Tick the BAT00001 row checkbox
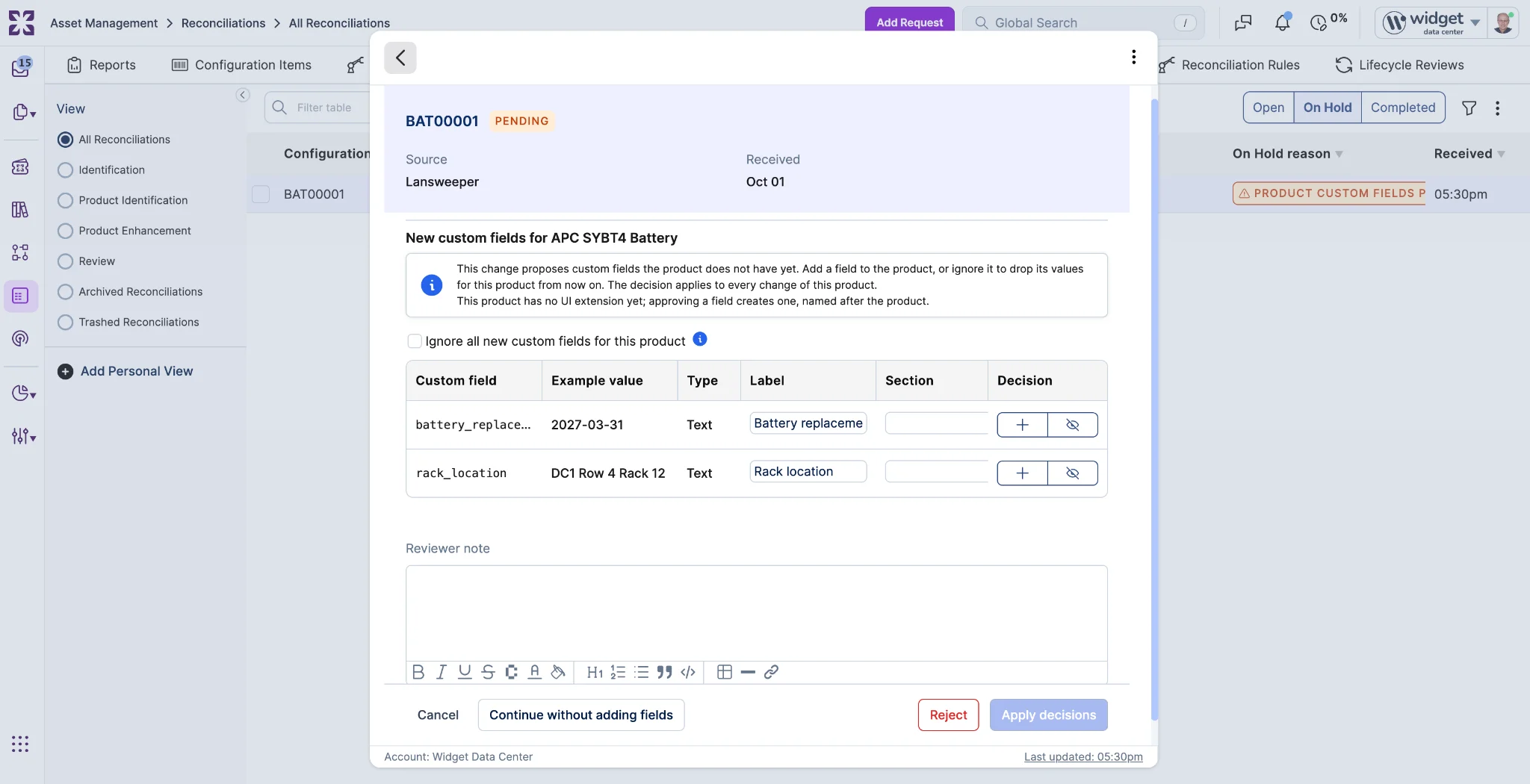 click(x=261, y=194)
